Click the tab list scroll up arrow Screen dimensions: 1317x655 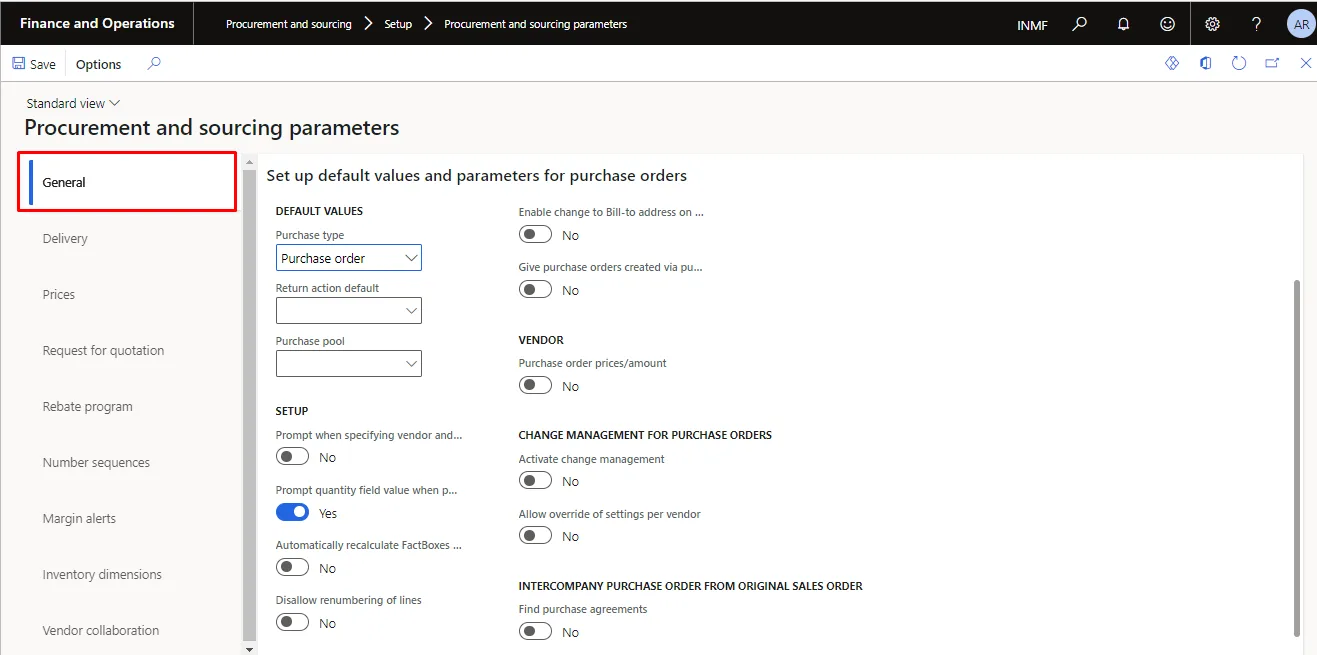[x=249, y=160]
